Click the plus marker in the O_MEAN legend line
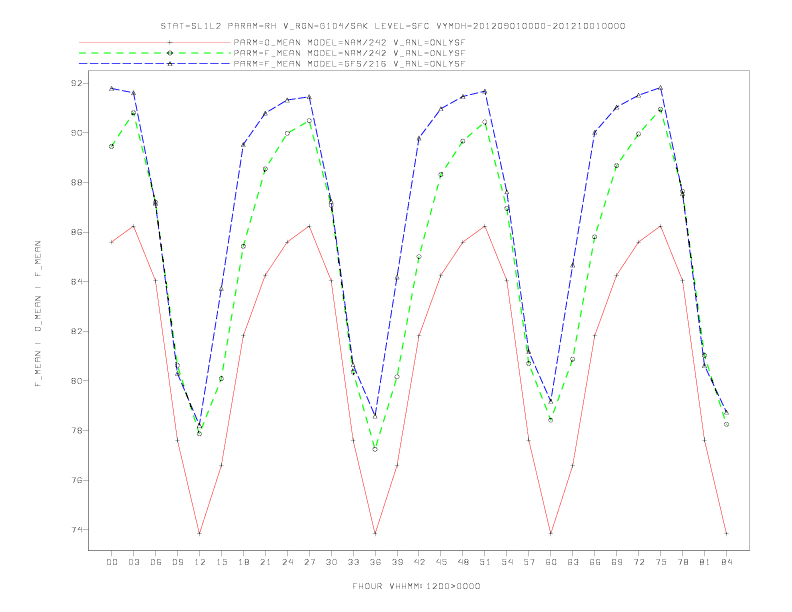Viewport: 792px width, 612px height. click(x=170, y=42)
